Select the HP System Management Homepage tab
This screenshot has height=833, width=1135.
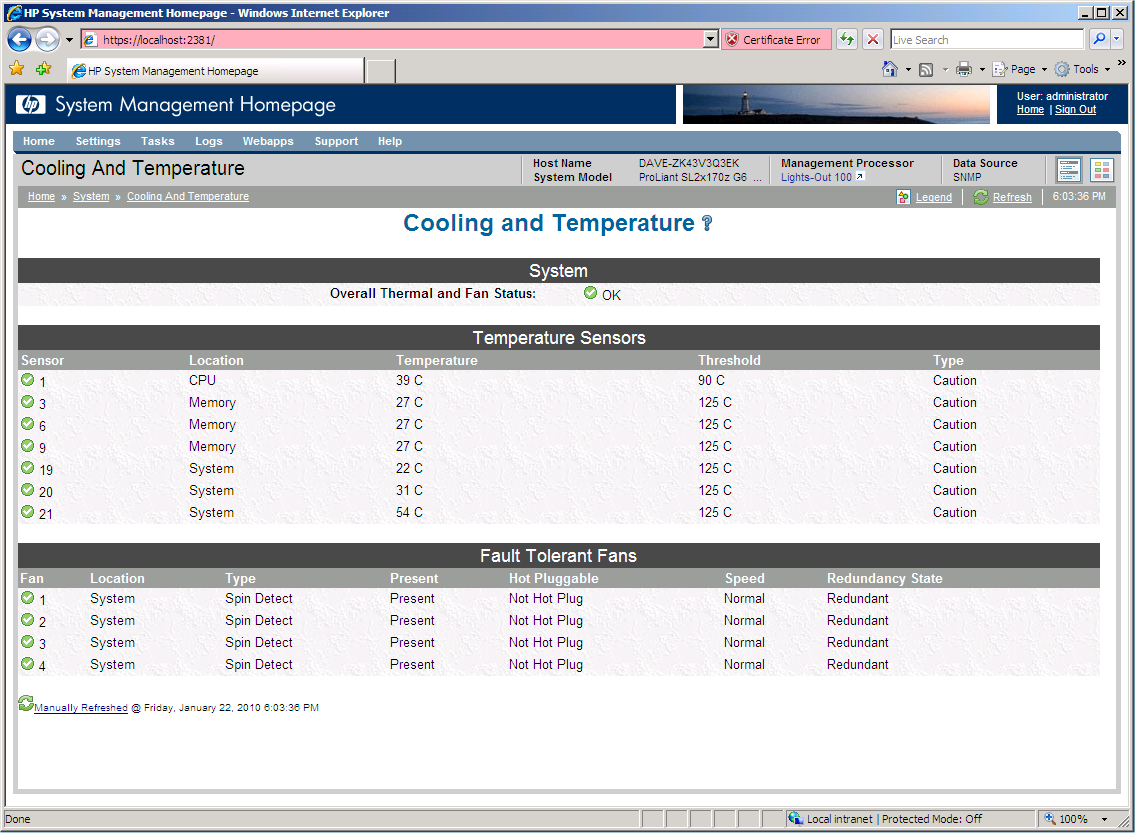point(216,71)
